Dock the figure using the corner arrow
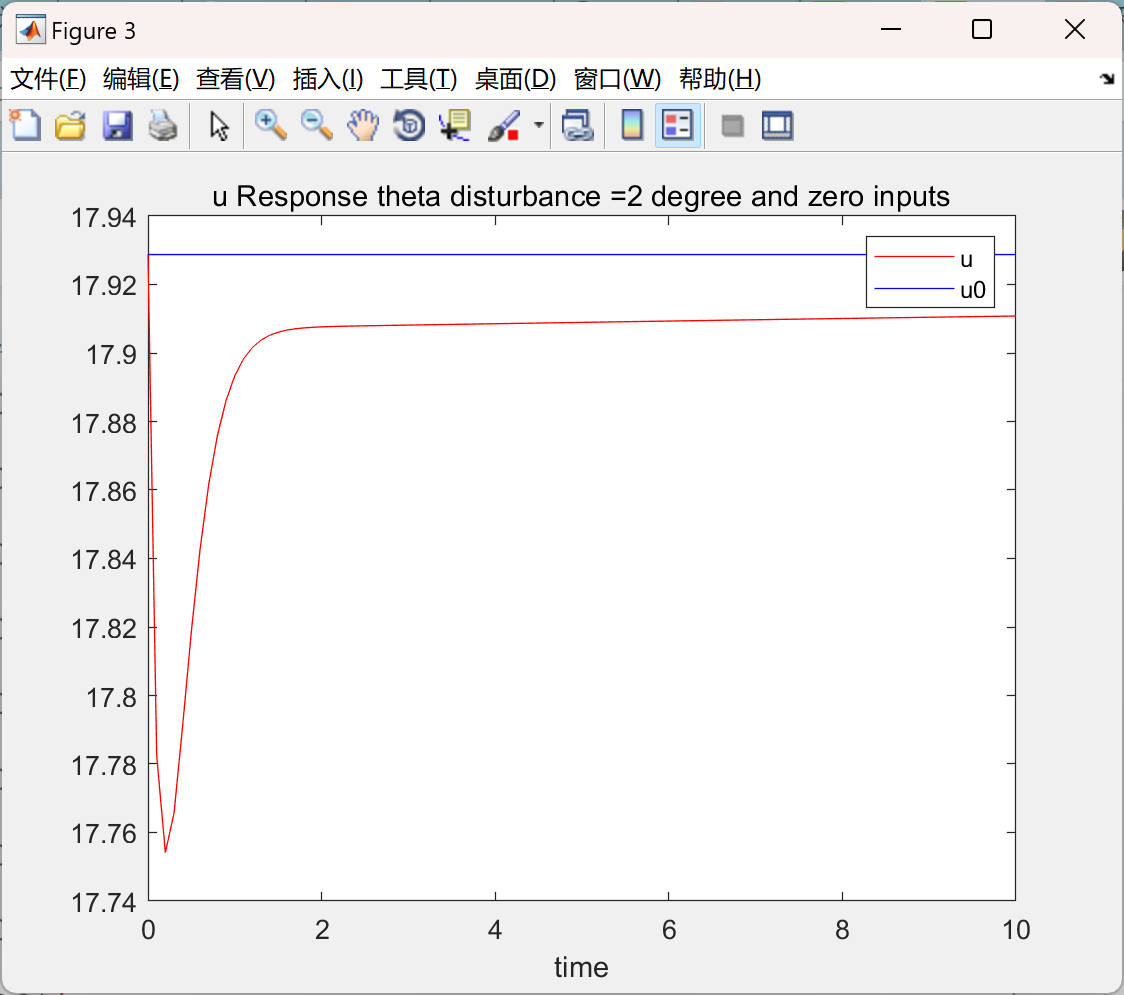Image resolution: width=1124 pixels, height=995 pixels. point(1108,79)
